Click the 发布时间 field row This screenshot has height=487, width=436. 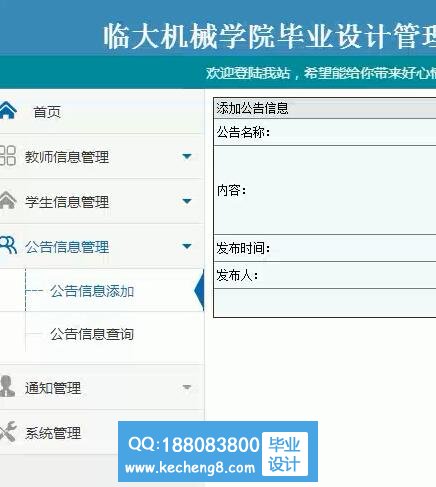pos(325,248)
